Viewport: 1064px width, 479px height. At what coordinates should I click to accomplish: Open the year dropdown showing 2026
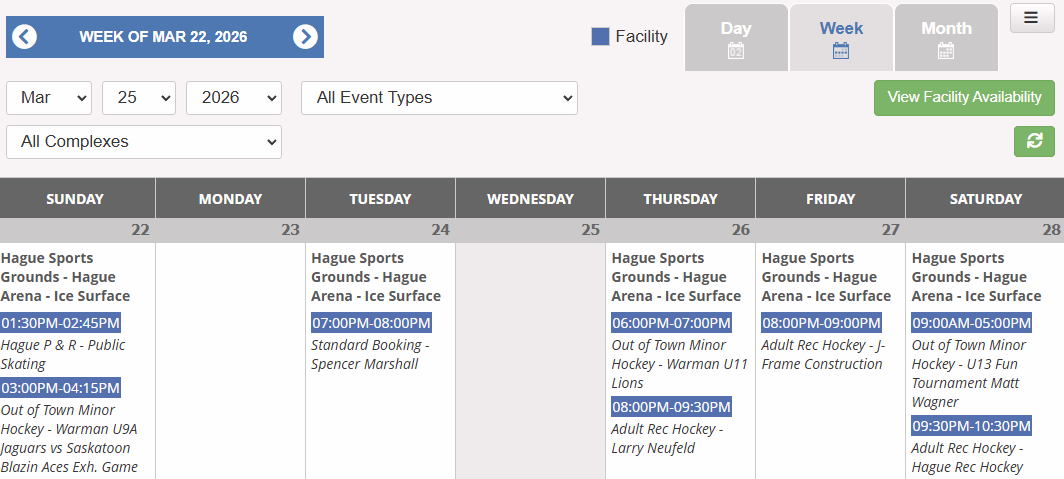(x=234, y=98)
